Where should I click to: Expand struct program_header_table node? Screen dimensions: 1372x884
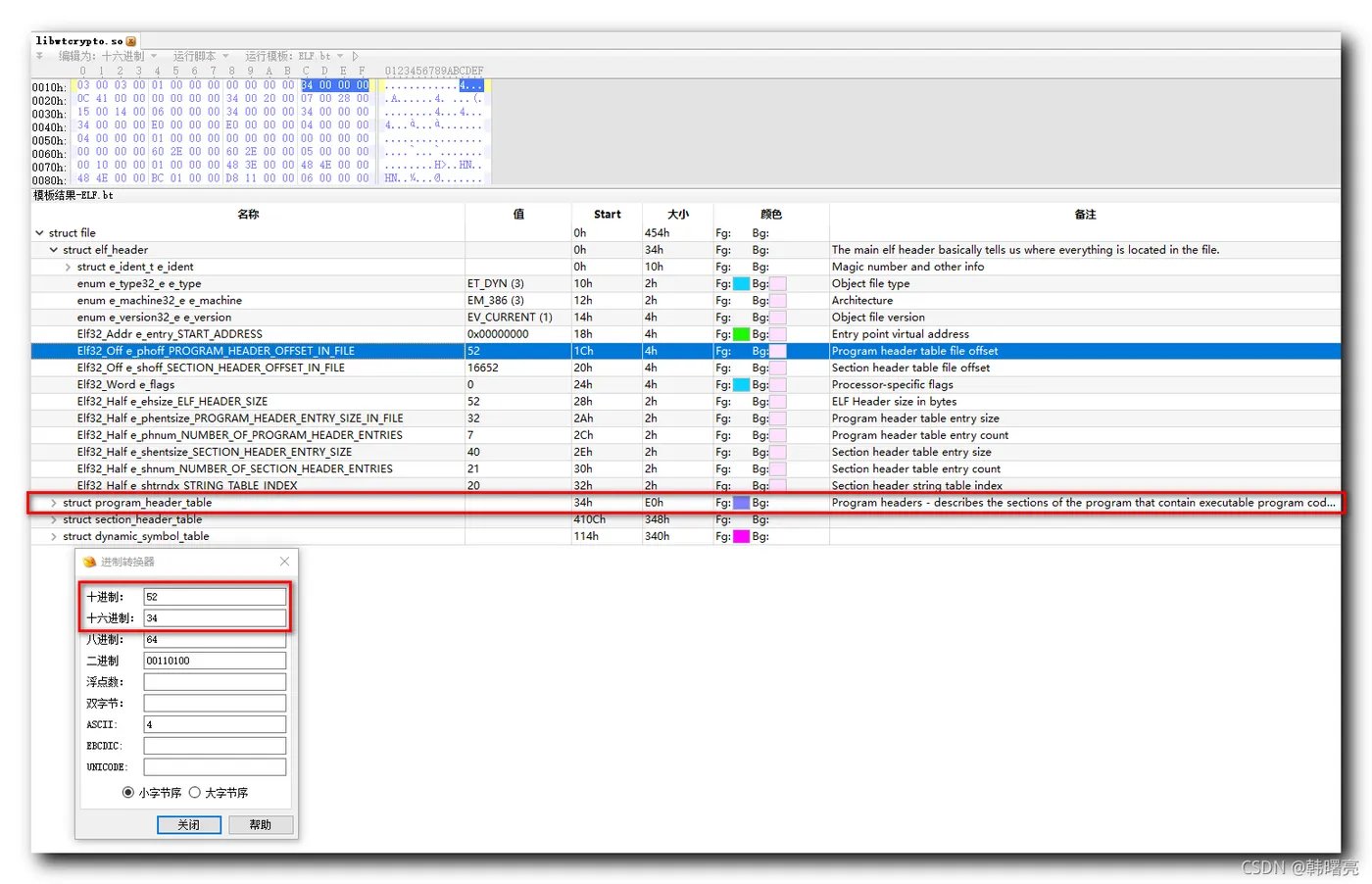pos(54,503)
